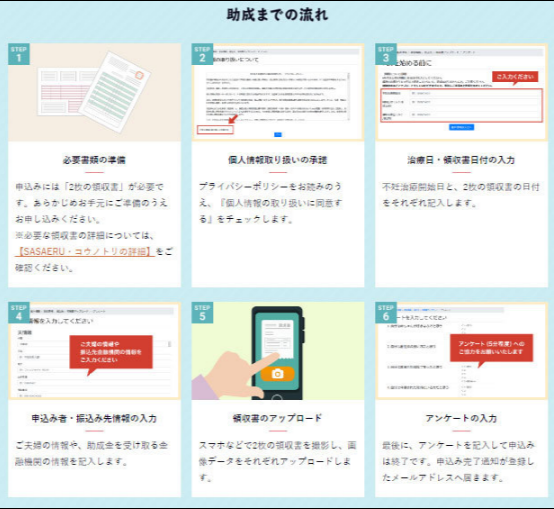Screen dimensions: 554x509
Task: Click the 助成までの流れ page title
Action: coord(277,15)
